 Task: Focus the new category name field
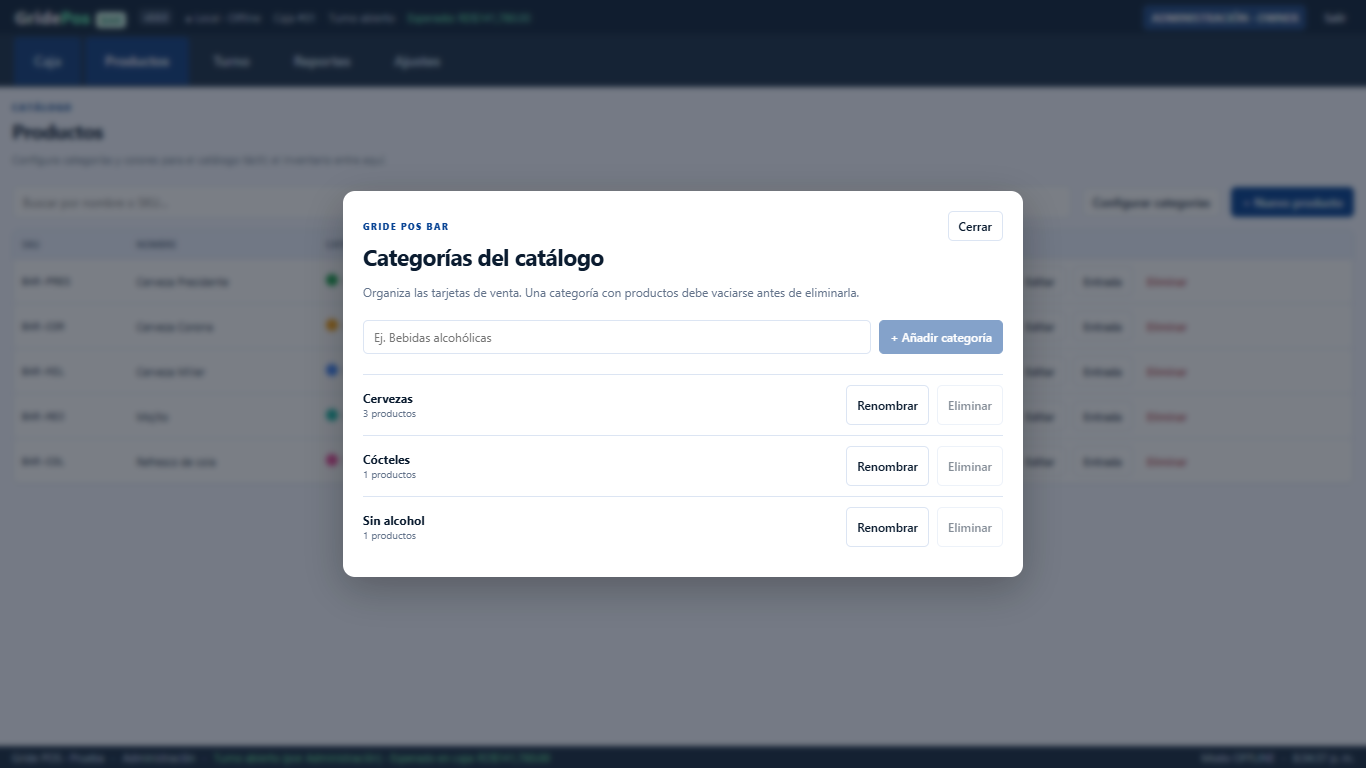[x=617, y=337]
